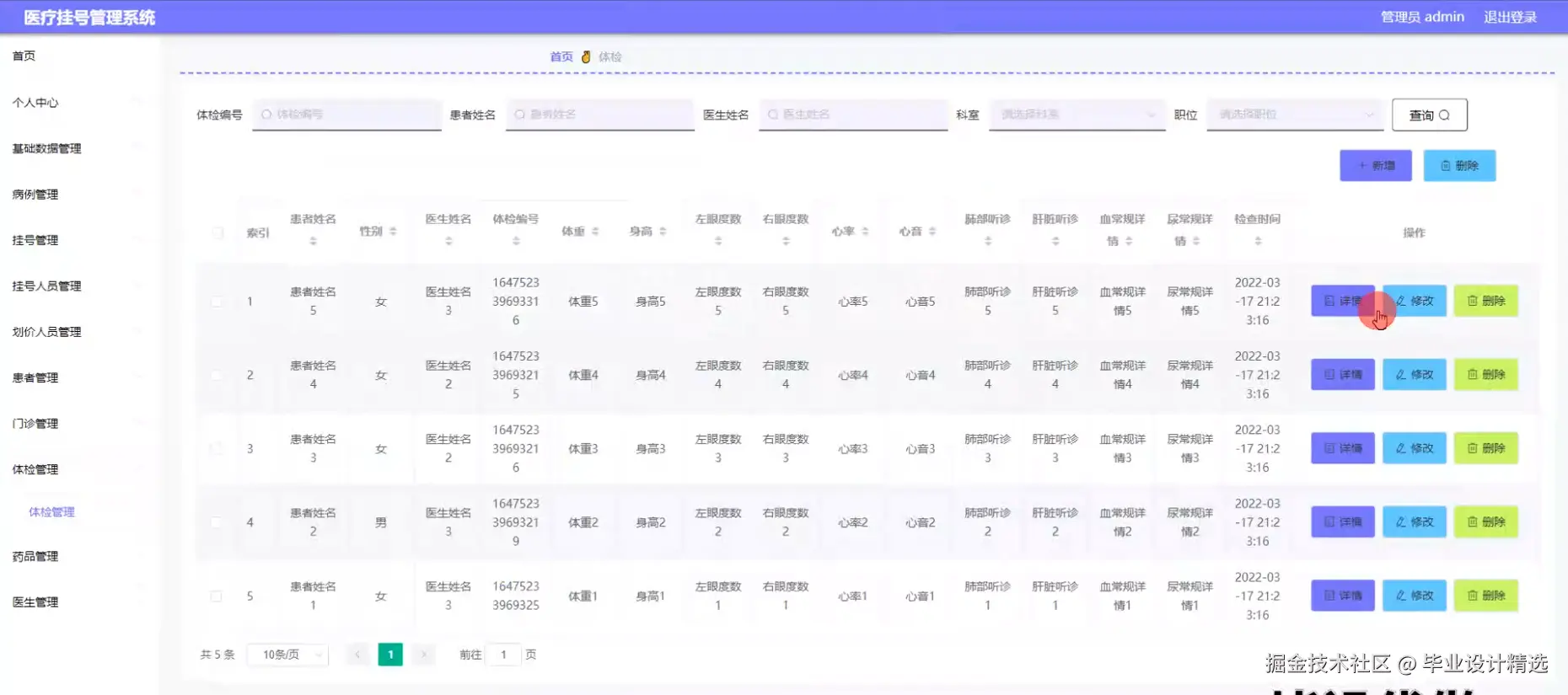Sort by 体检编号 column arrows
This screenshot has height=695, width=1568.
pos(516,241)
